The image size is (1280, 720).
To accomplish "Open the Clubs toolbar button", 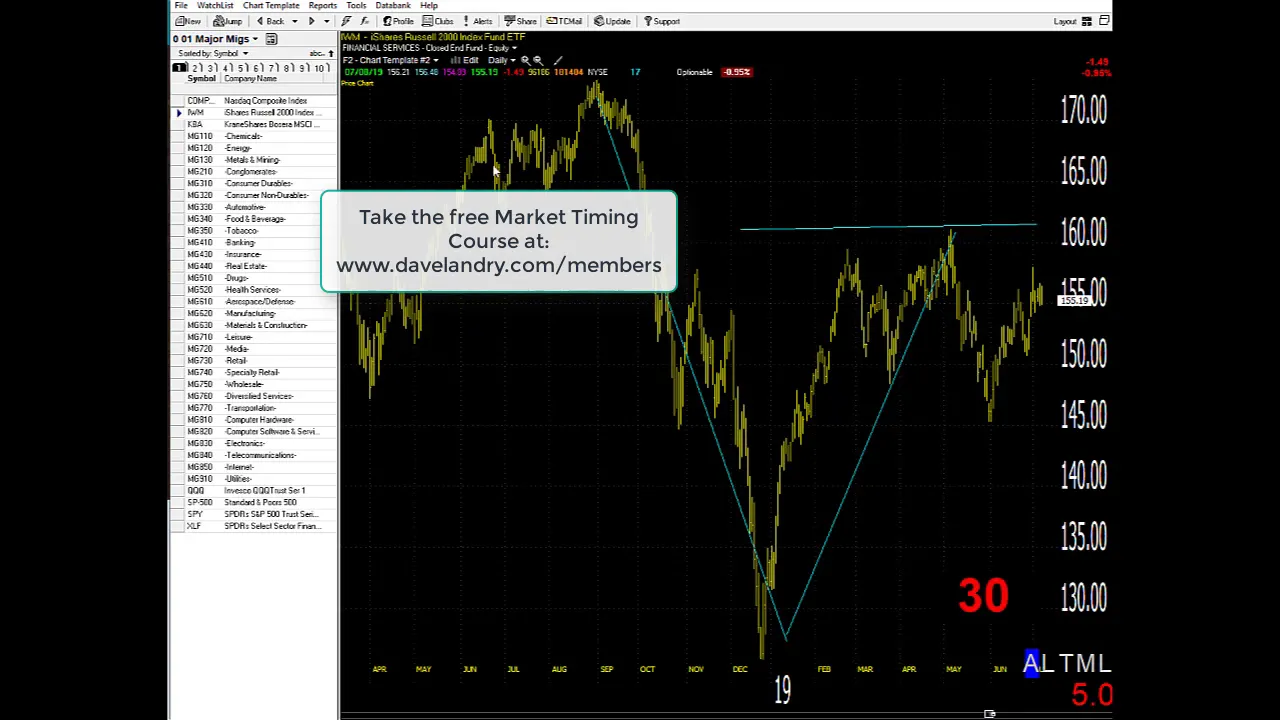I will 437,21.
